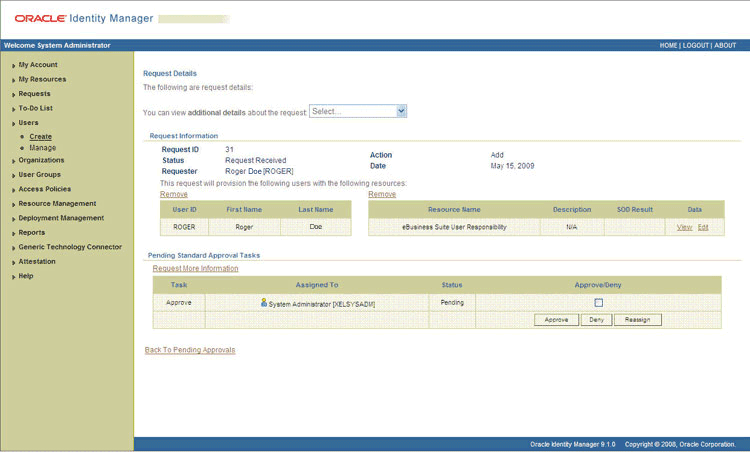Tick the Approve/Deny checkbox for the Approve task
The height and width of the screenshot is (452, 750).
pyautogui.click(x=598, y=303)
